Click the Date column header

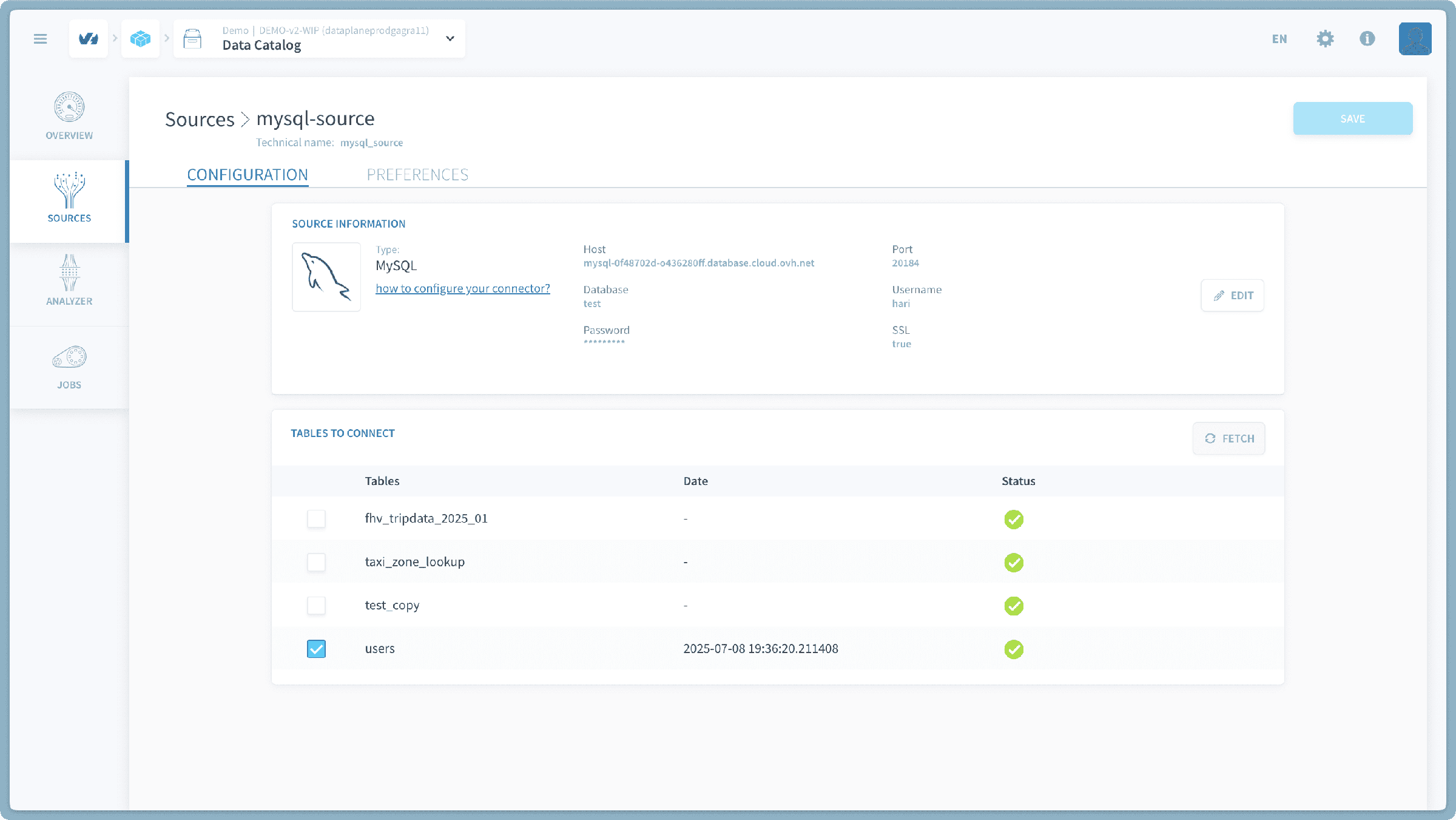[x=696, y=481]
